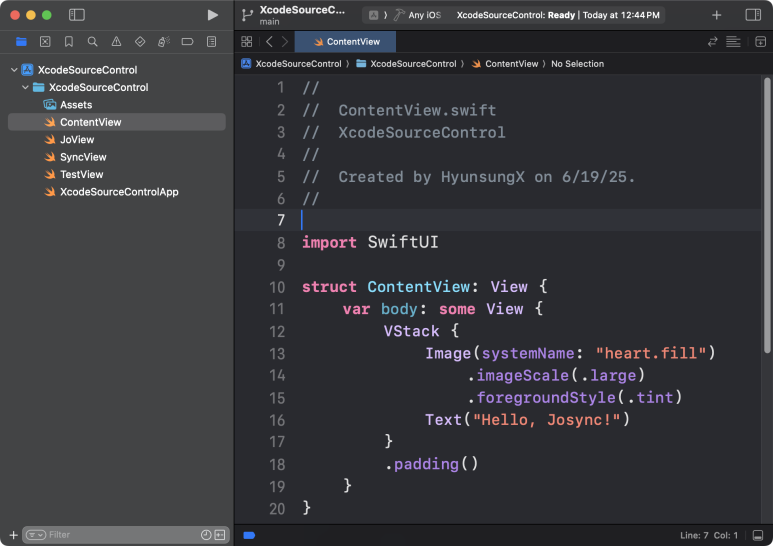Open the Bookmark navigator
Screen dimensions: 773x546
69,42
